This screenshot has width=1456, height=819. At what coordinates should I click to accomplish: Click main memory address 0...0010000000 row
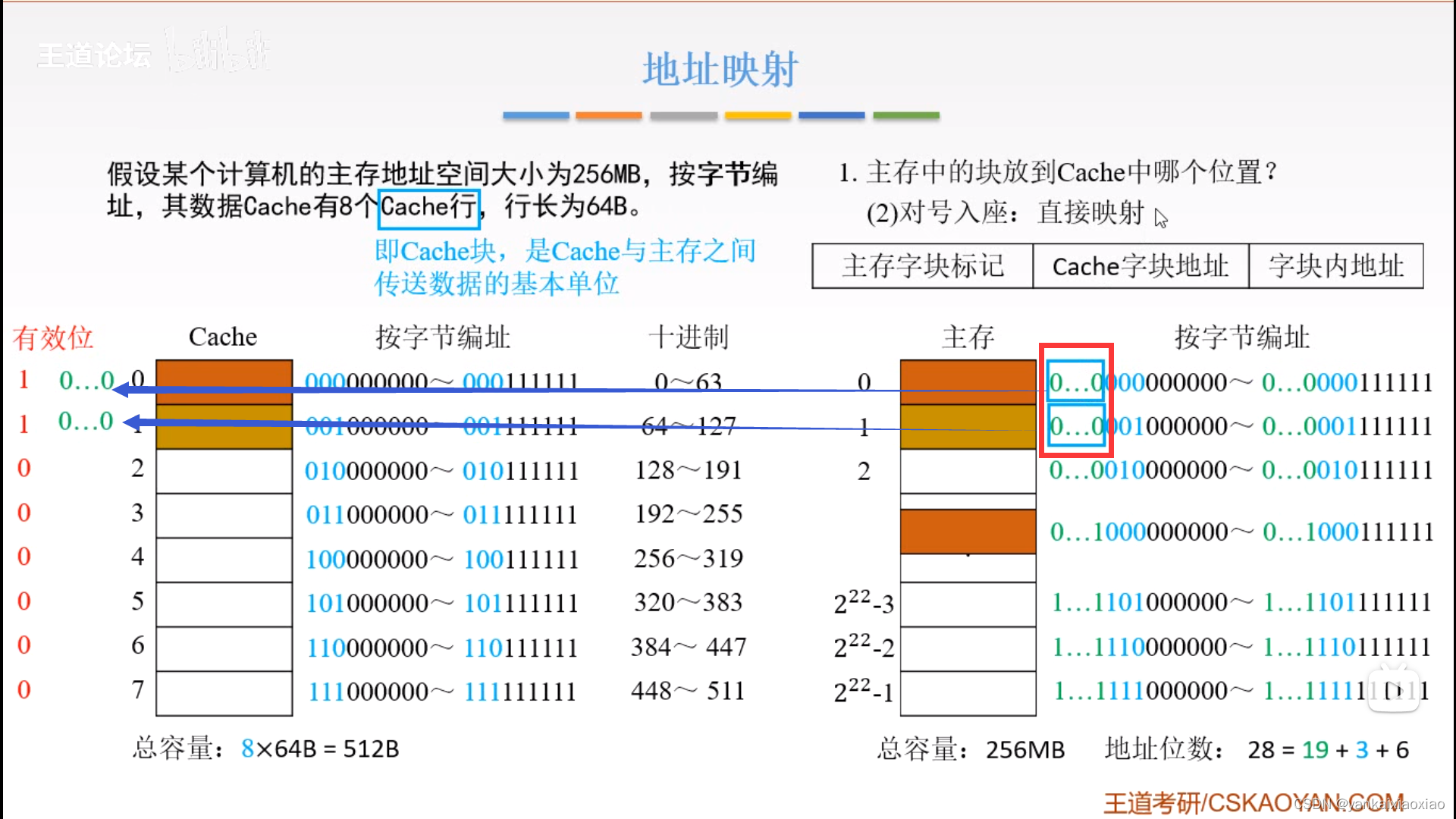pos(1241,470)
